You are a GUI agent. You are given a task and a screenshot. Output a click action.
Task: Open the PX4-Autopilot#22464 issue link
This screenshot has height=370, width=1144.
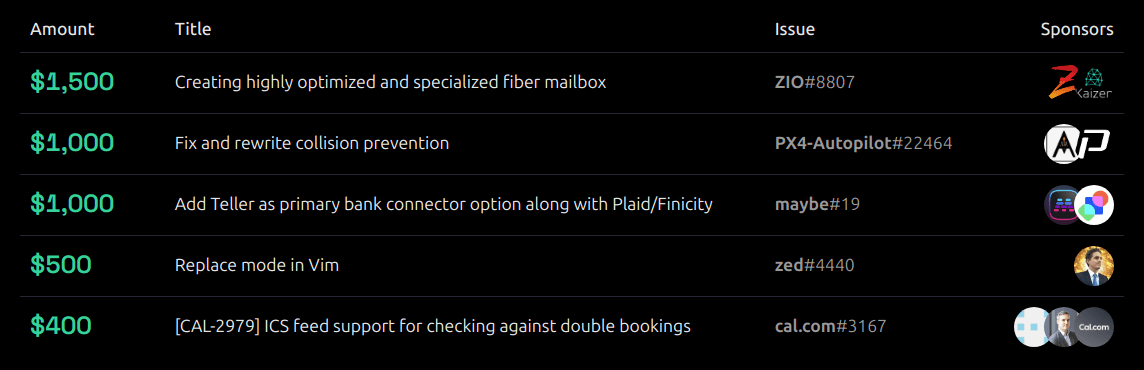(x=863, y=144)
